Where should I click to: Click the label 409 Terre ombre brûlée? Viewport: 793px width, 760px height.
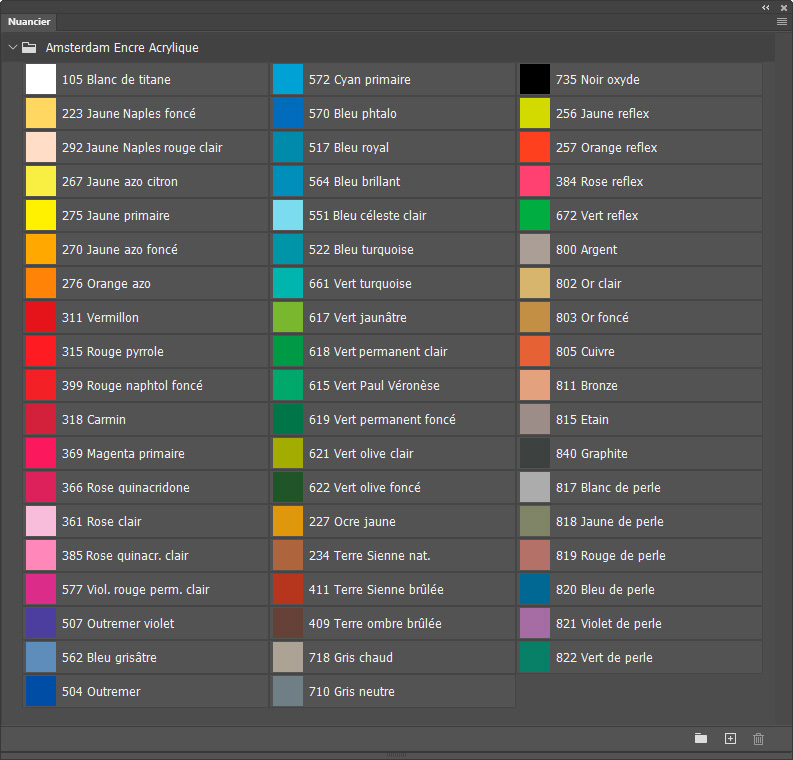tap(375, 623)
